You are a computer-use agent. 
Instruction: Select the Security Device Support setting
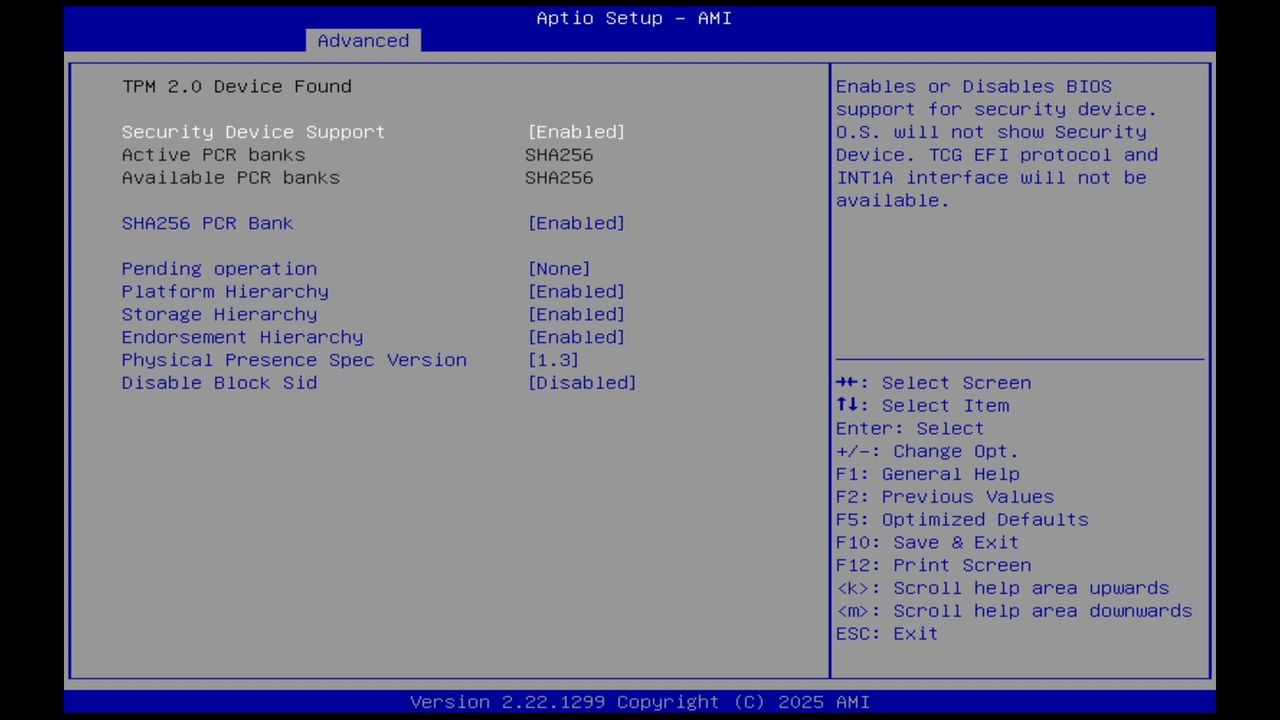point(252,131)
